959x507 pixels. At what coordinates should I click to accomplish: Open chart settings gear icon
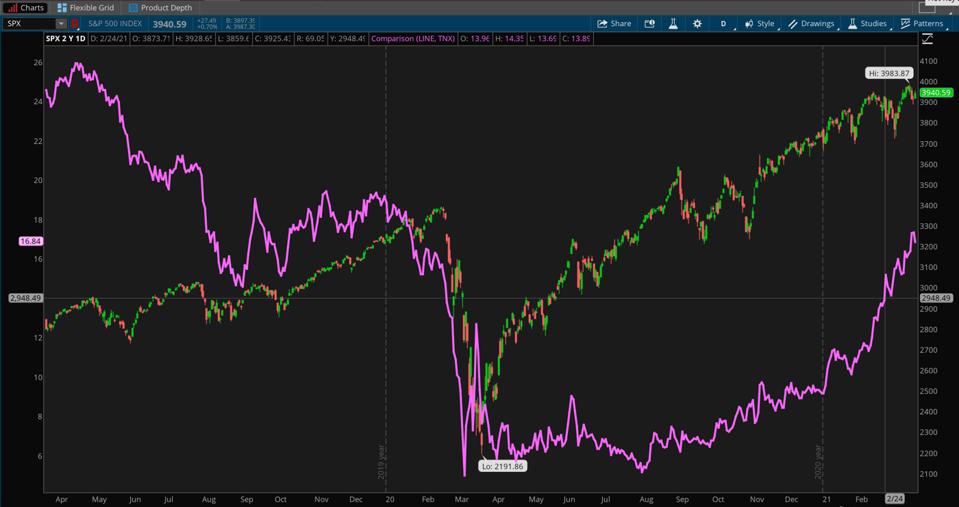click(697, 23)
